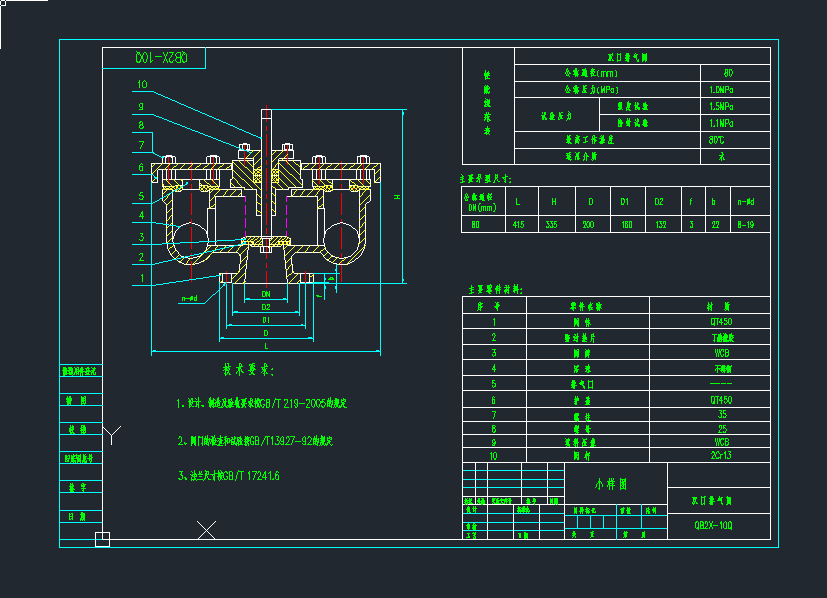Select the vertical H dimension label
Image resolution: width=827 pixels, height=598 pixels.
click(396, 198)
